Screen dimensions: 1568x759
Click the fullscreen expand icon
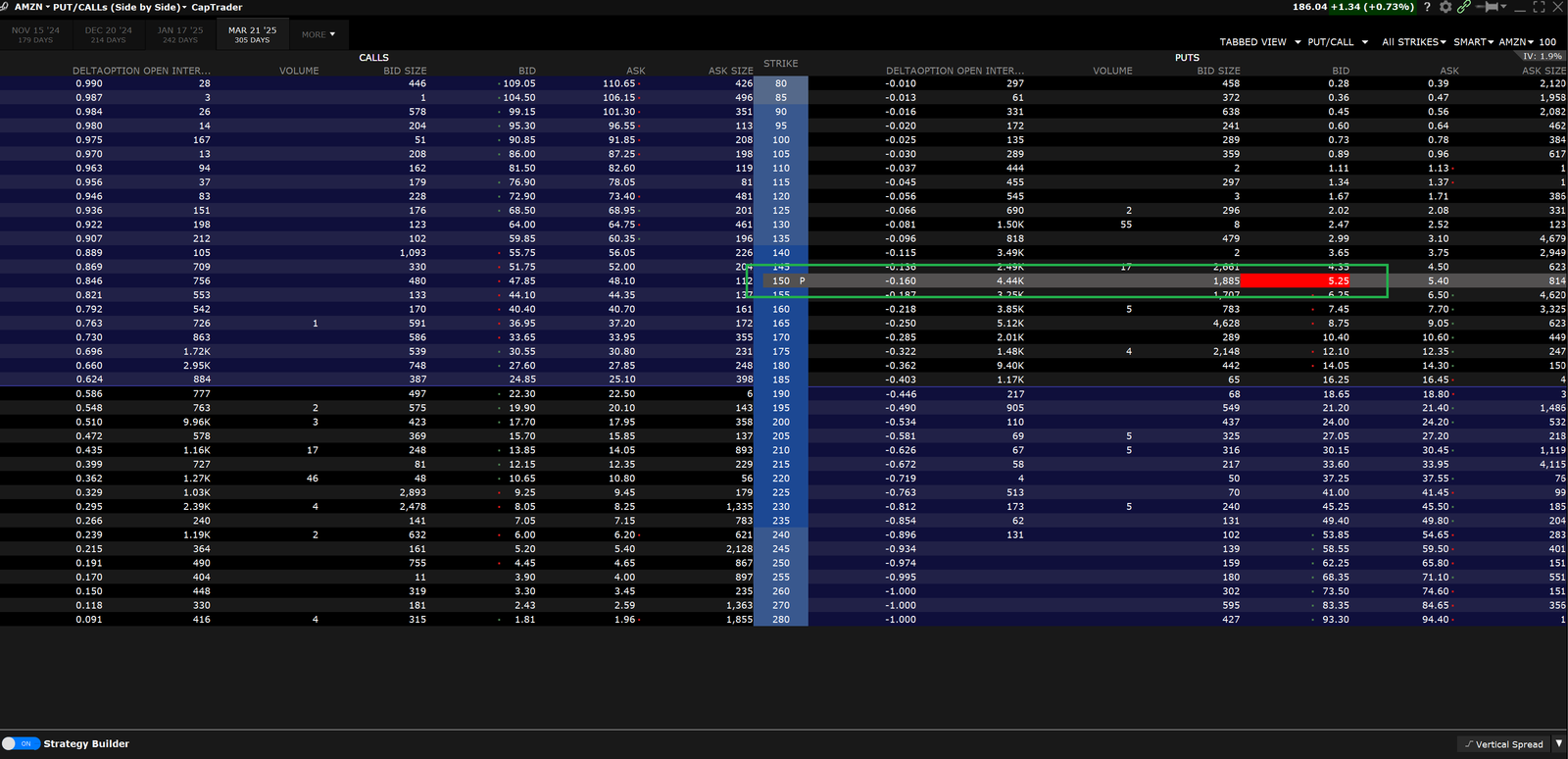pyautogui.click(x=1539, y=7)
